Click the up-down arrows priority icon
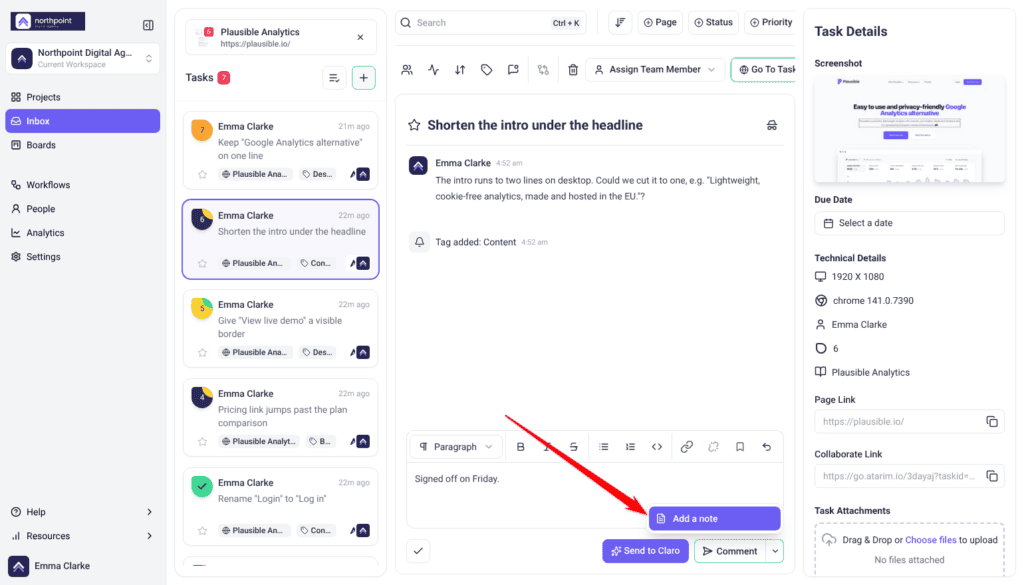 460,69
